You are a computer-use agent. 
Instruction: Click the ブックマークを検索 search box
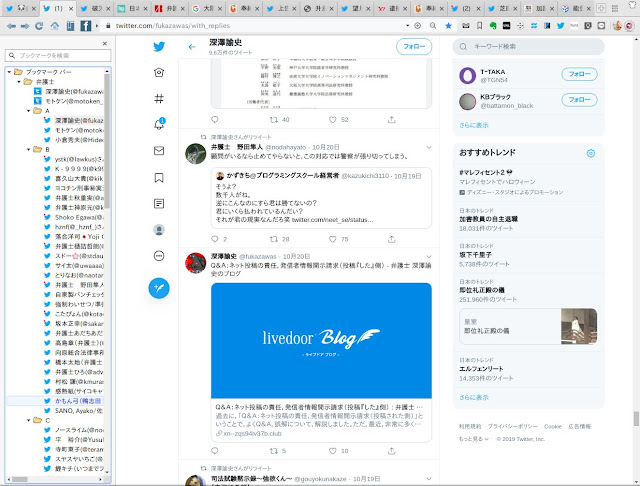click(x=58, y=55)
